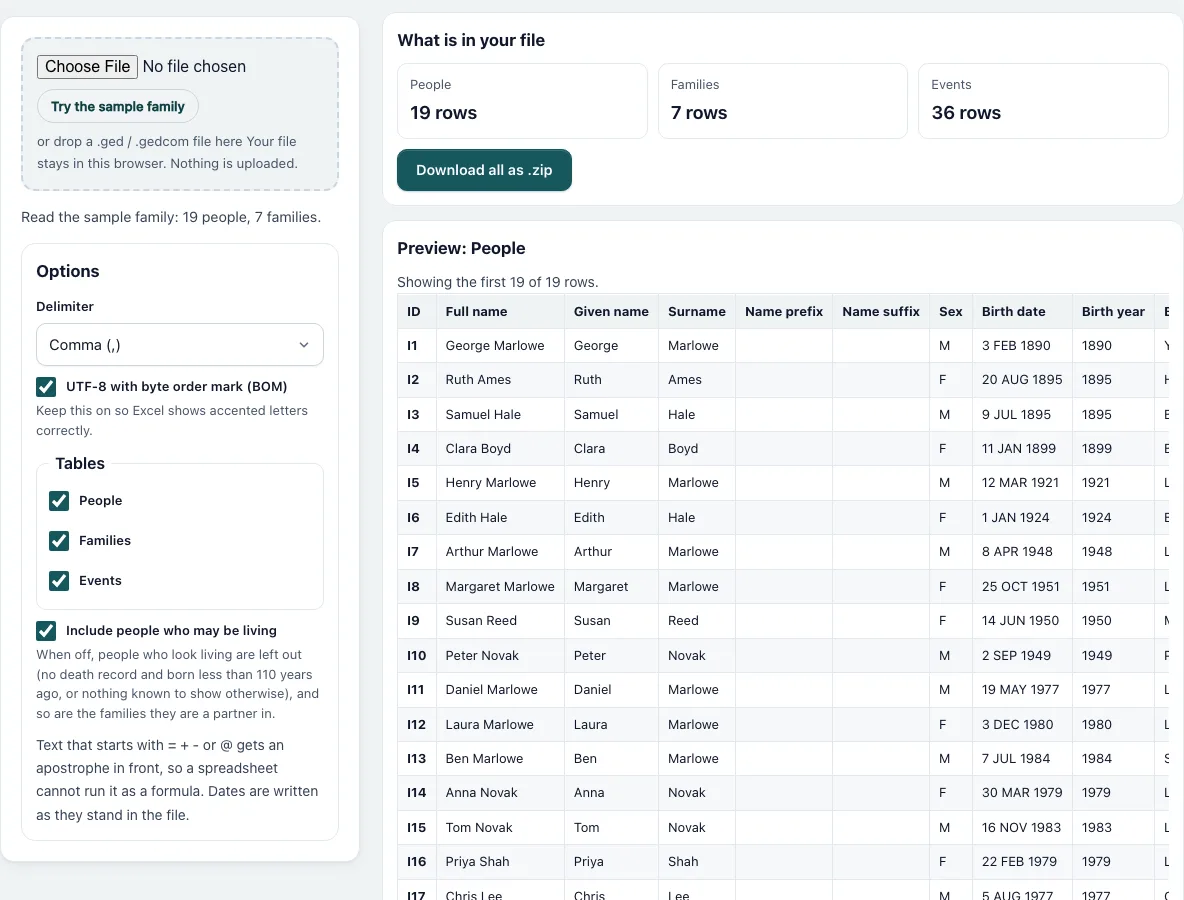
Task: Click the 25 OCT 1951 birth date
Action: tap(1020, 587)
